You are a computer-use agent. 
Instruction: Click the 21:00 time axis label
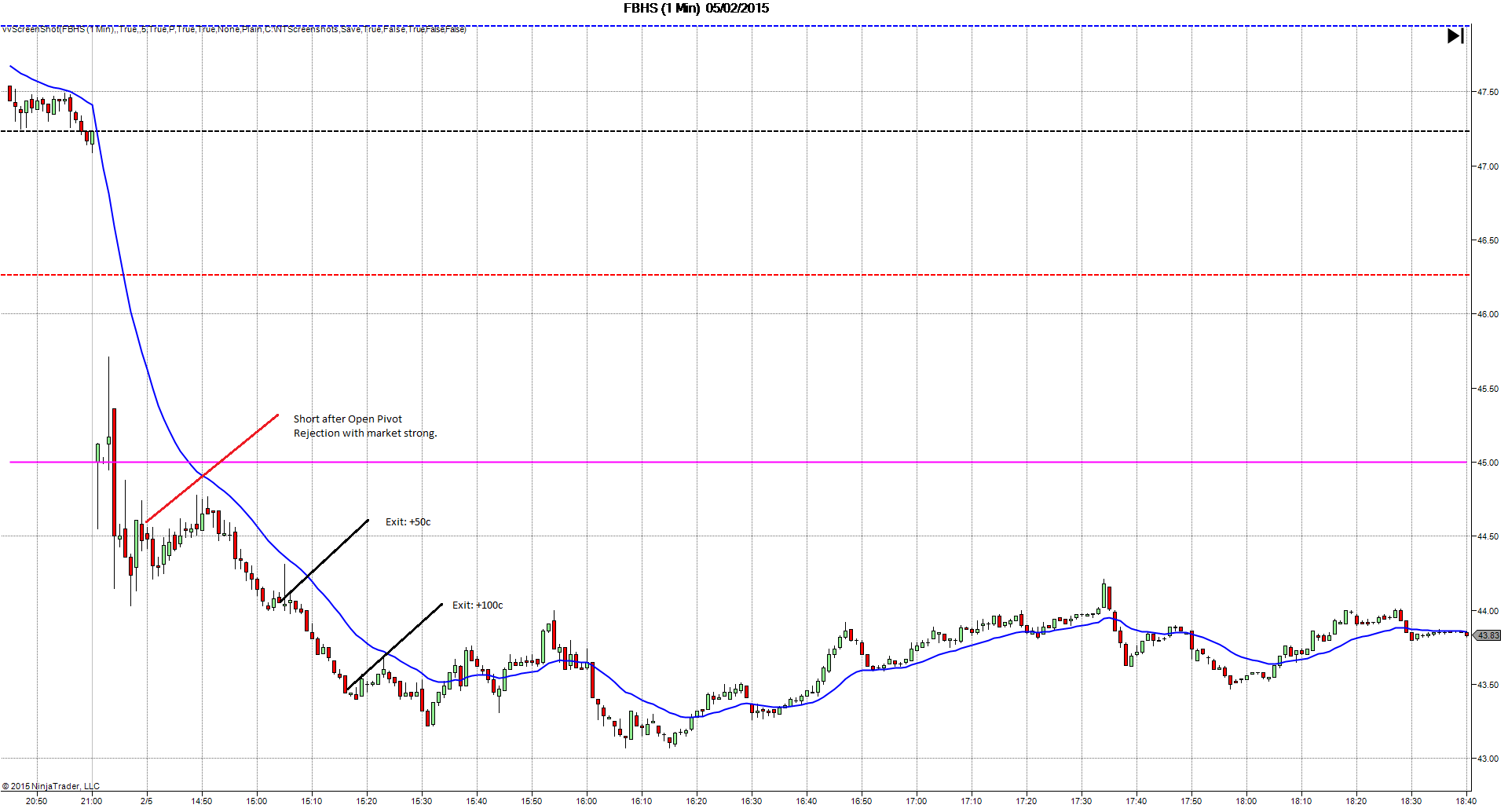[92, 801]
